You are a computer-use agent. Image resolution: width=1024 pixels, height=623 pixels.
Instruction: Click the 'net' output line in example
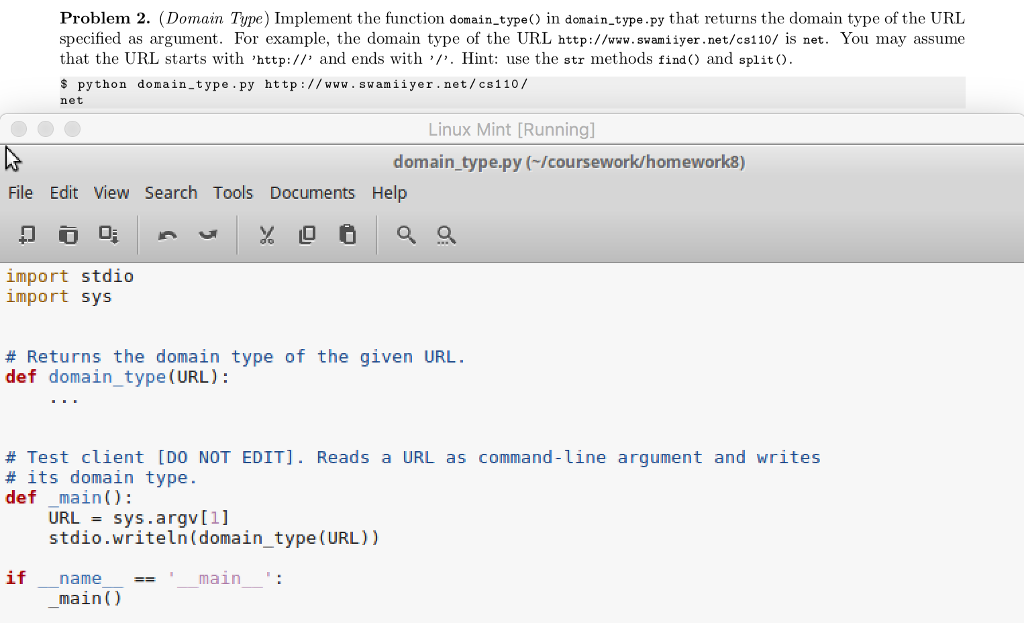[72, 101]
